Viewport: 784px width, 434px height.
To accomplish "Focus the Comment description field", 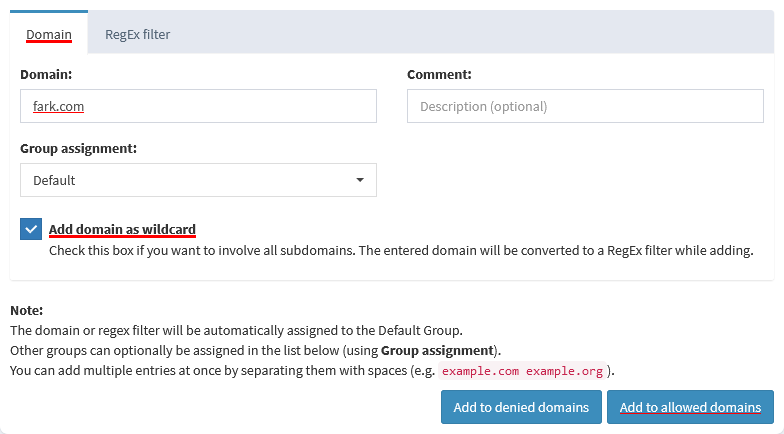I will 584,106.
